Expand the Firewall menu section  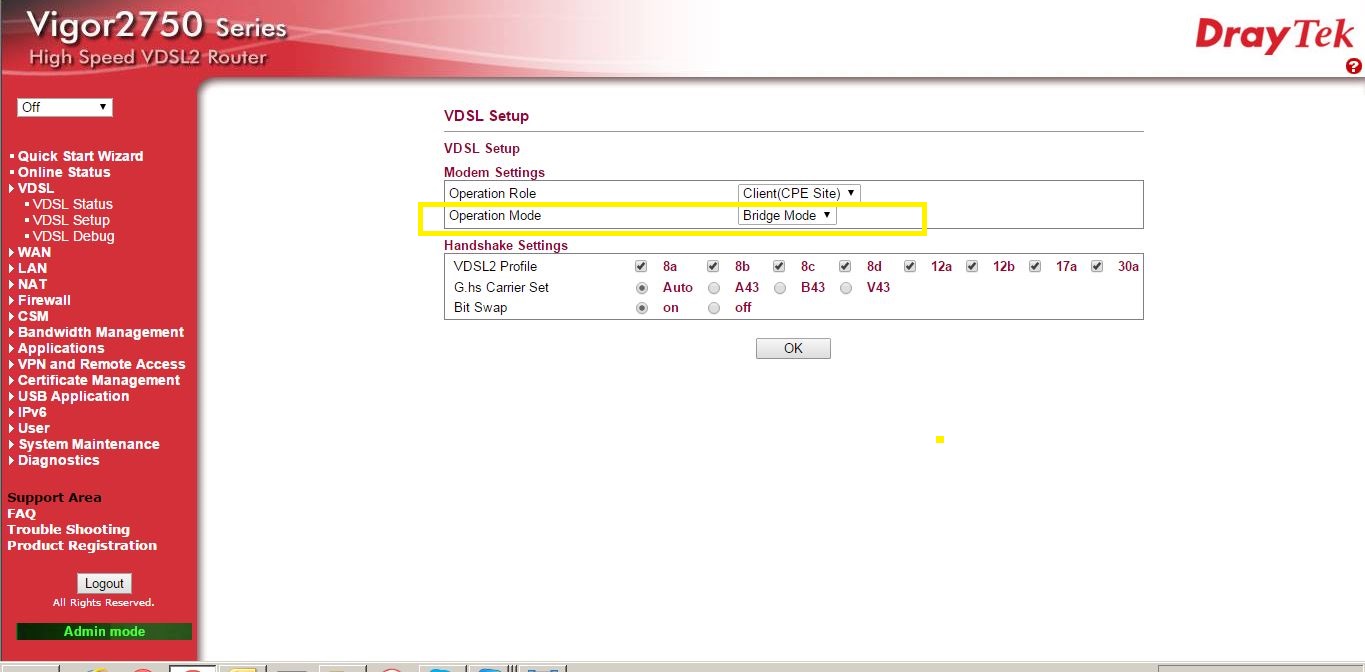coord(44,300)
